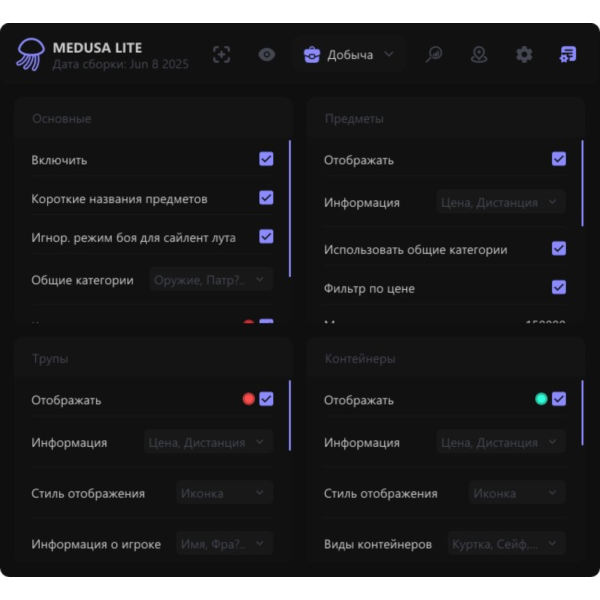Click the Информация dropdown in Предметы
Viewport: 600px width, 600px height.
pos(501,202)
